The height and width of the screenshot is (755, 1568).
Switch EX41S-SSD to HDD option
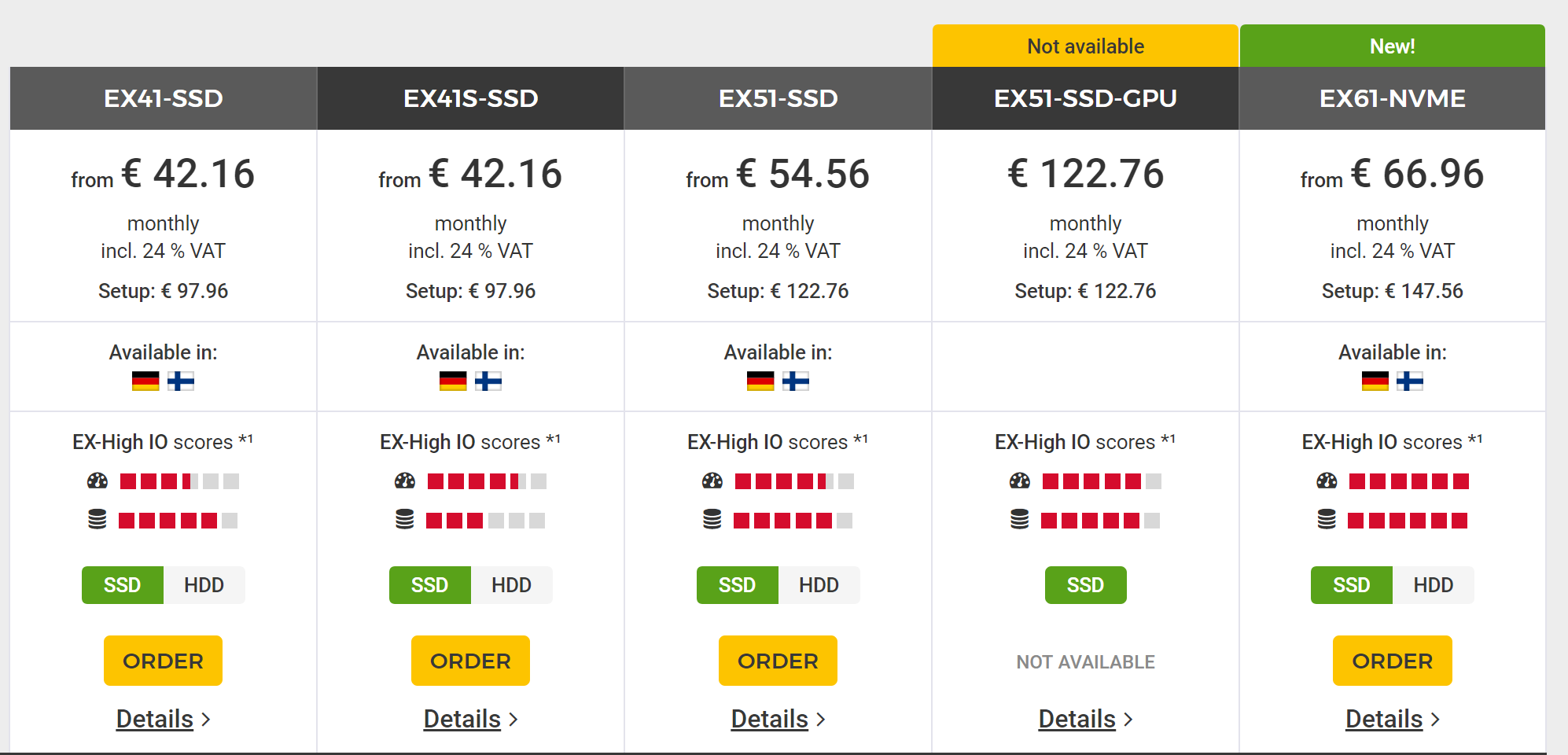click(512, 585)
